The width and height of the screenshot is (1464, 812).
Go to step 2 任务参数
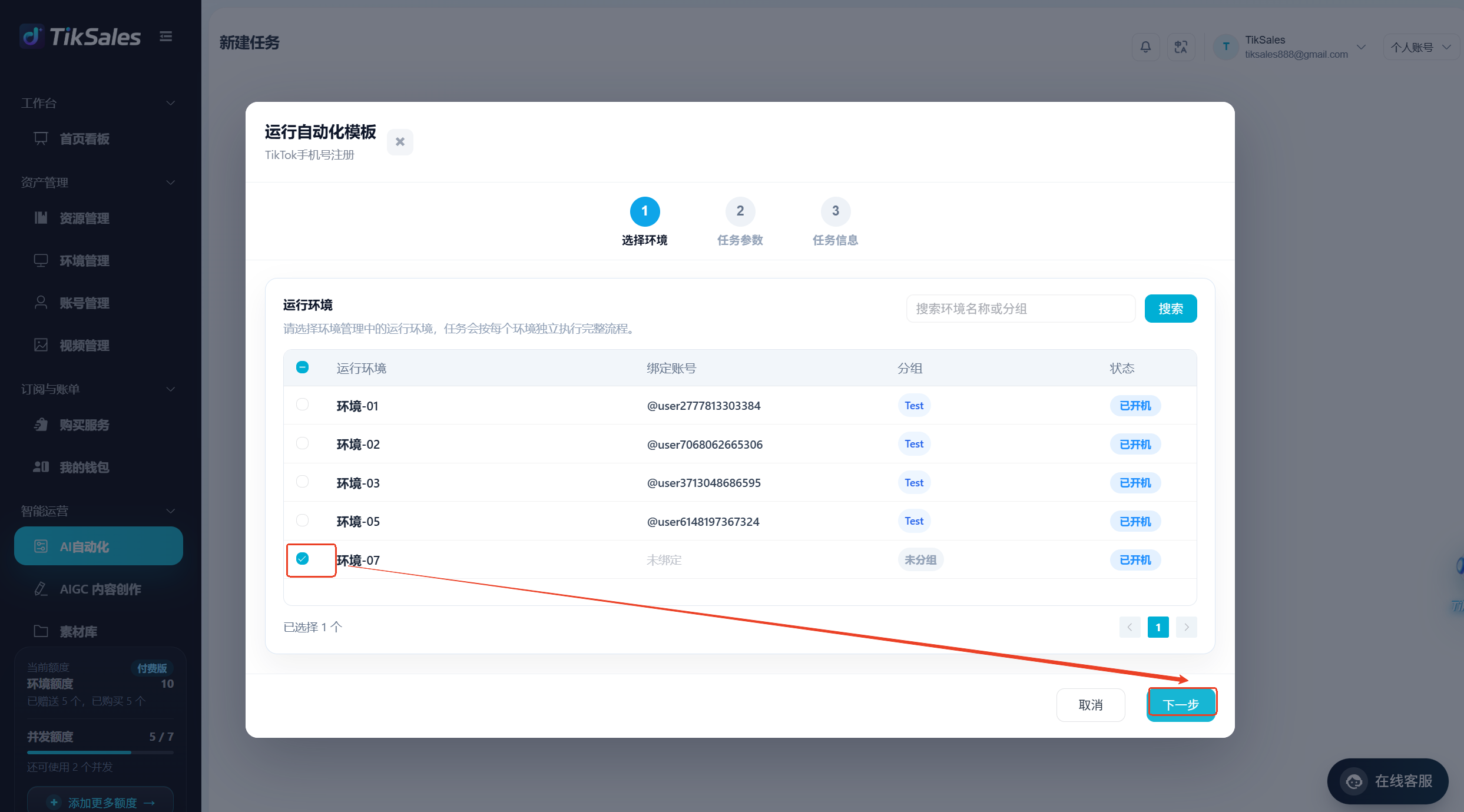point(740,223)
